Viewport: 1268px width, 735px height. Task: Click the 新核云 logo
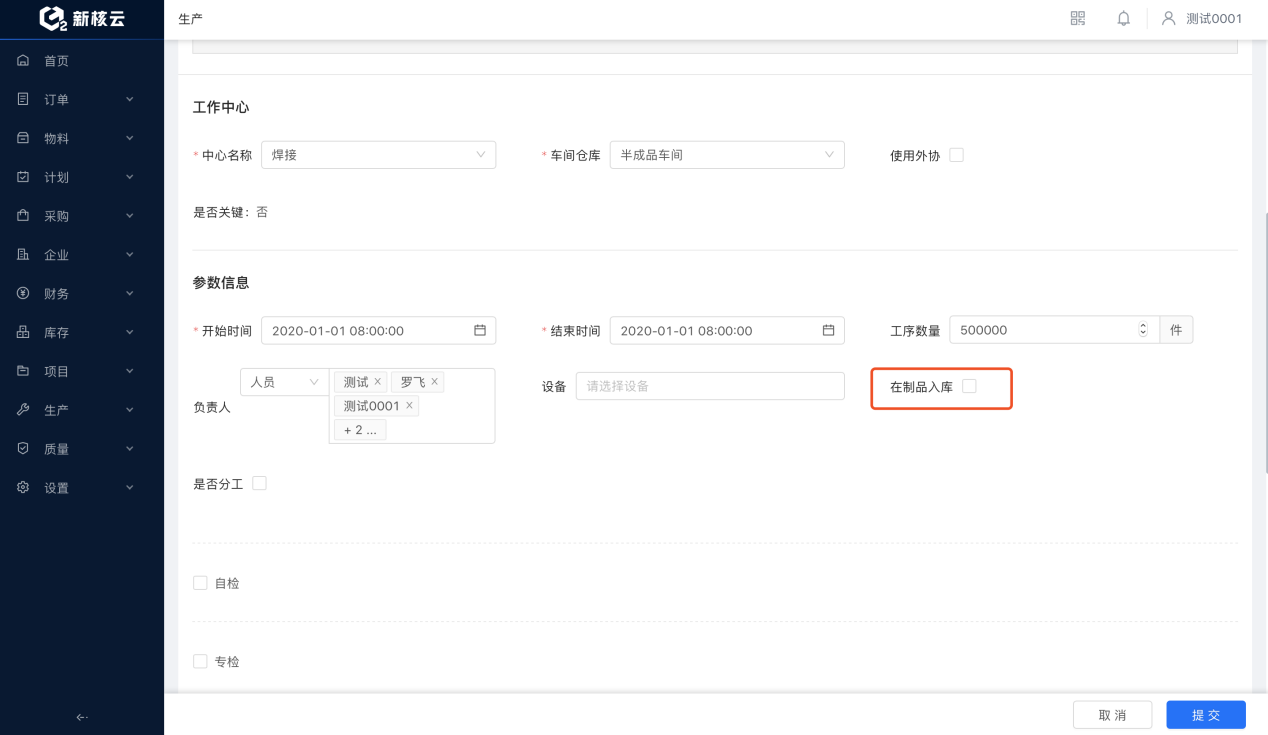tap(82, 18)
